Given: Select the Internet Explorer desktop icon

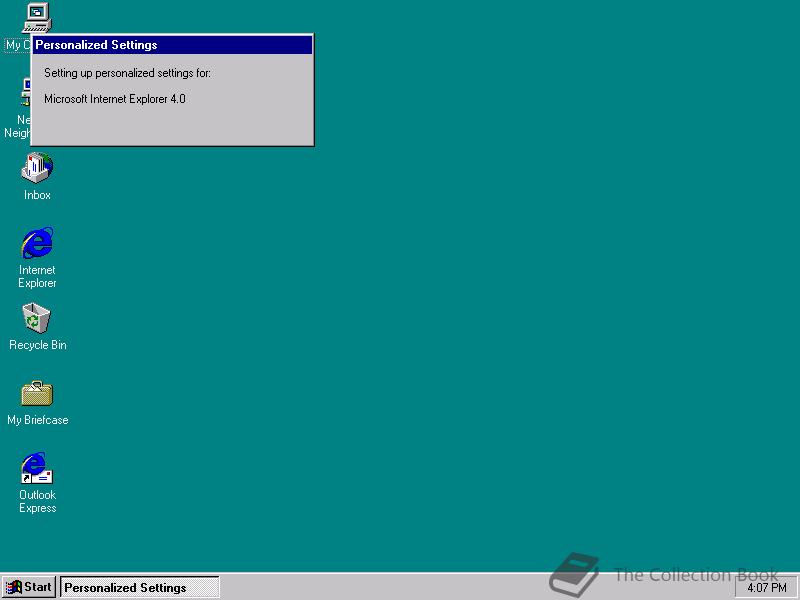Looking at the screenshot, I should point(37,243).
